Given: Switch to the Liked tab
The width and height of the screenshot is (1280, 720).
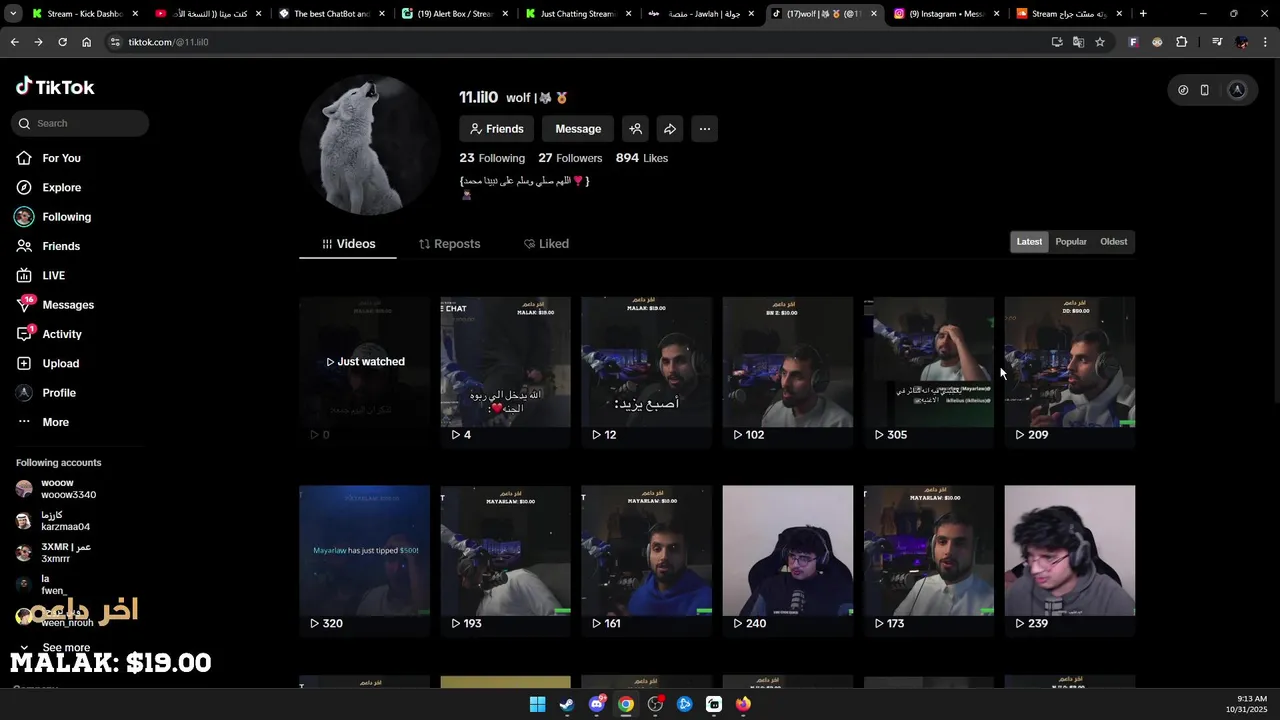Looking at the screenshot, I should pyautogui.click(x=546, y=244).
